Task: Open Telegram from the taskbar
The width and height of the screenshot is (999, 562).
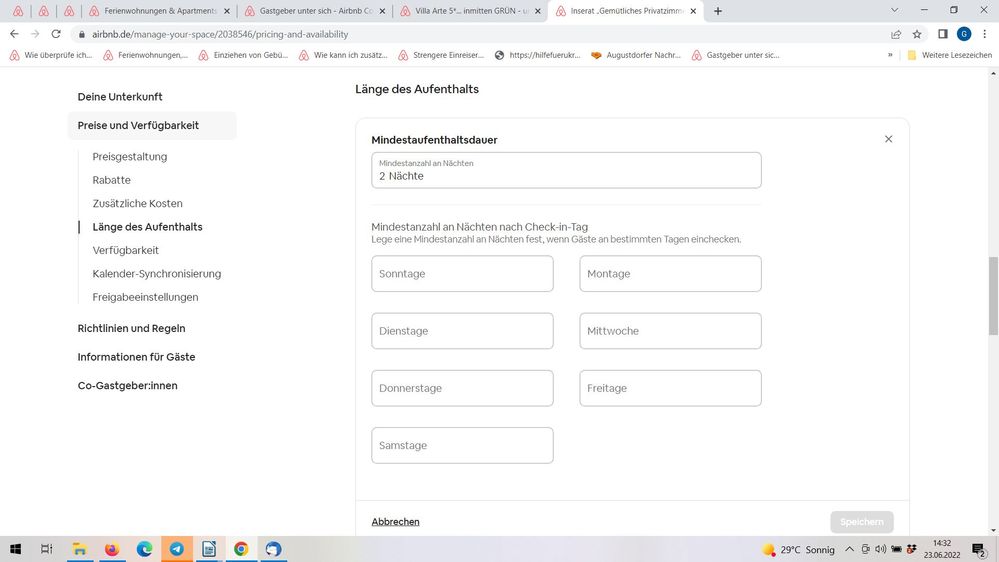Action: coord(177,549)
